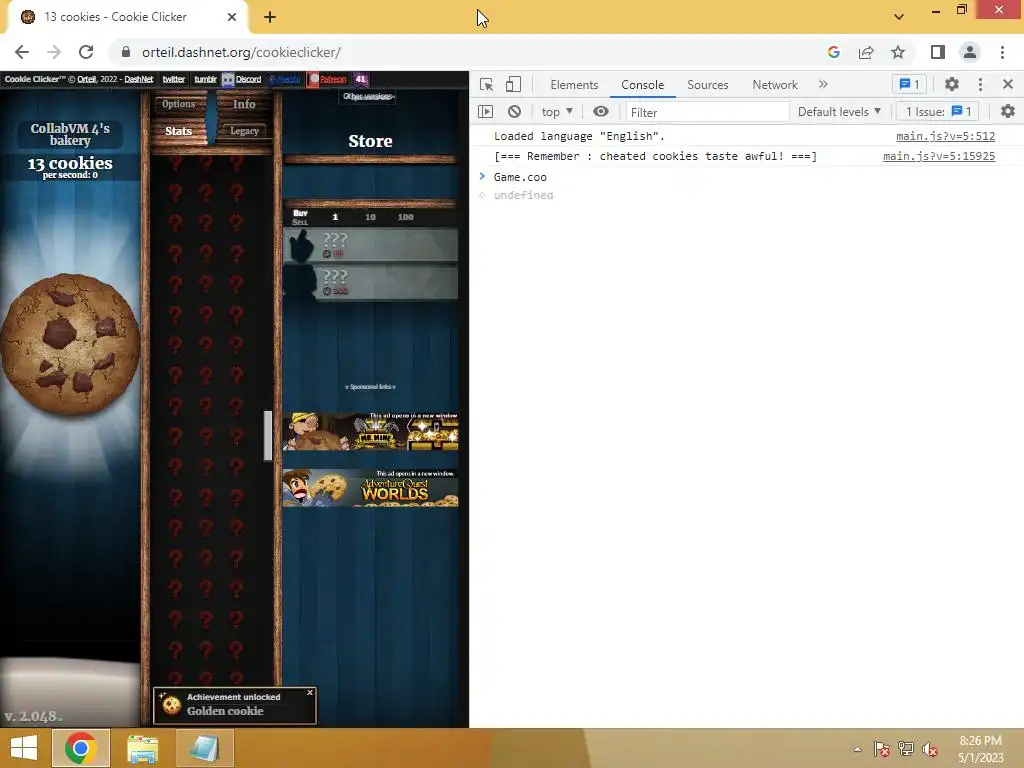Toggle the device toolbar icon in DevTools
Image resolution: width=1024 pixels, height=768 pixels.
coord(513,84)
